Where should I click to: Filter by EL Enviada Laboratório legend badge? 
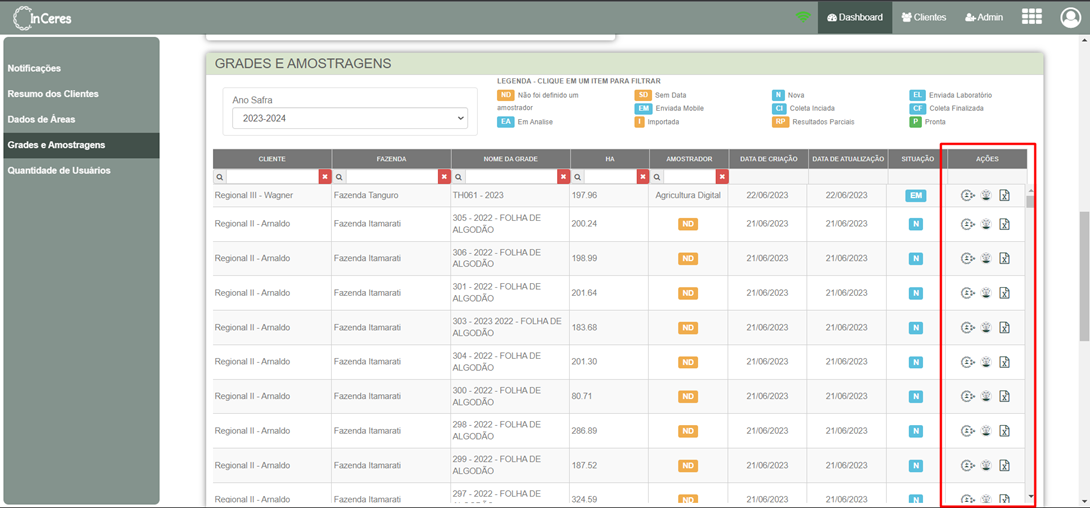coord(917,95)
